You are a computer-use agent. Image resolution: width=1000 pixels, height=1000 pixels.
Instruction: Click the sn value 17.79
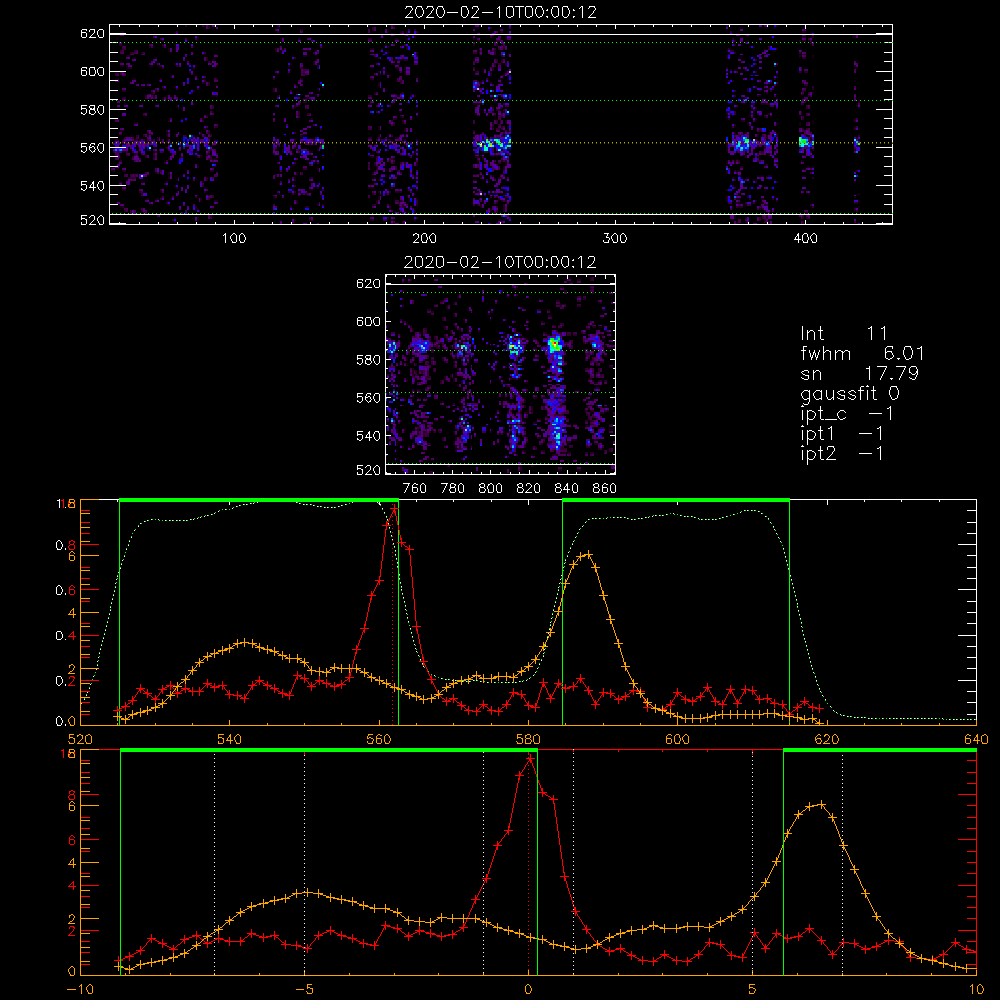pos(892,373)
